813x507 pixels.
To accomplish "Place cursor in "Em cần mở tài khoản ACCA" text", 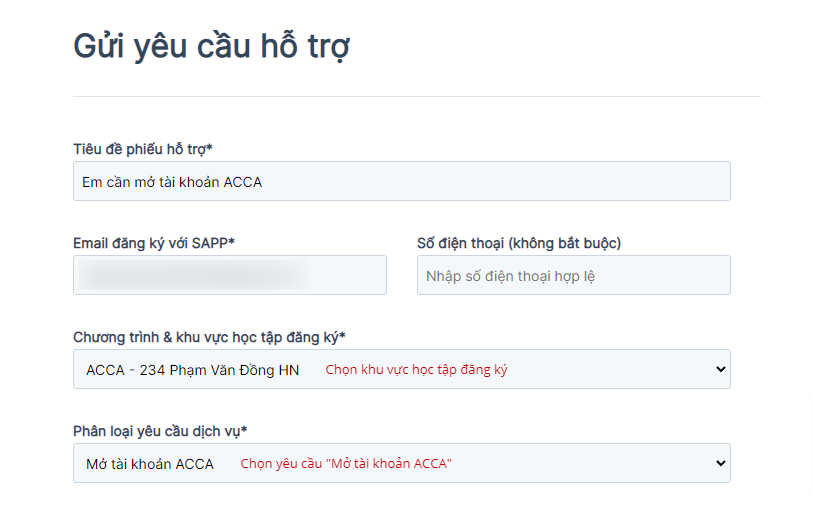I will click(x=172, y=182).
